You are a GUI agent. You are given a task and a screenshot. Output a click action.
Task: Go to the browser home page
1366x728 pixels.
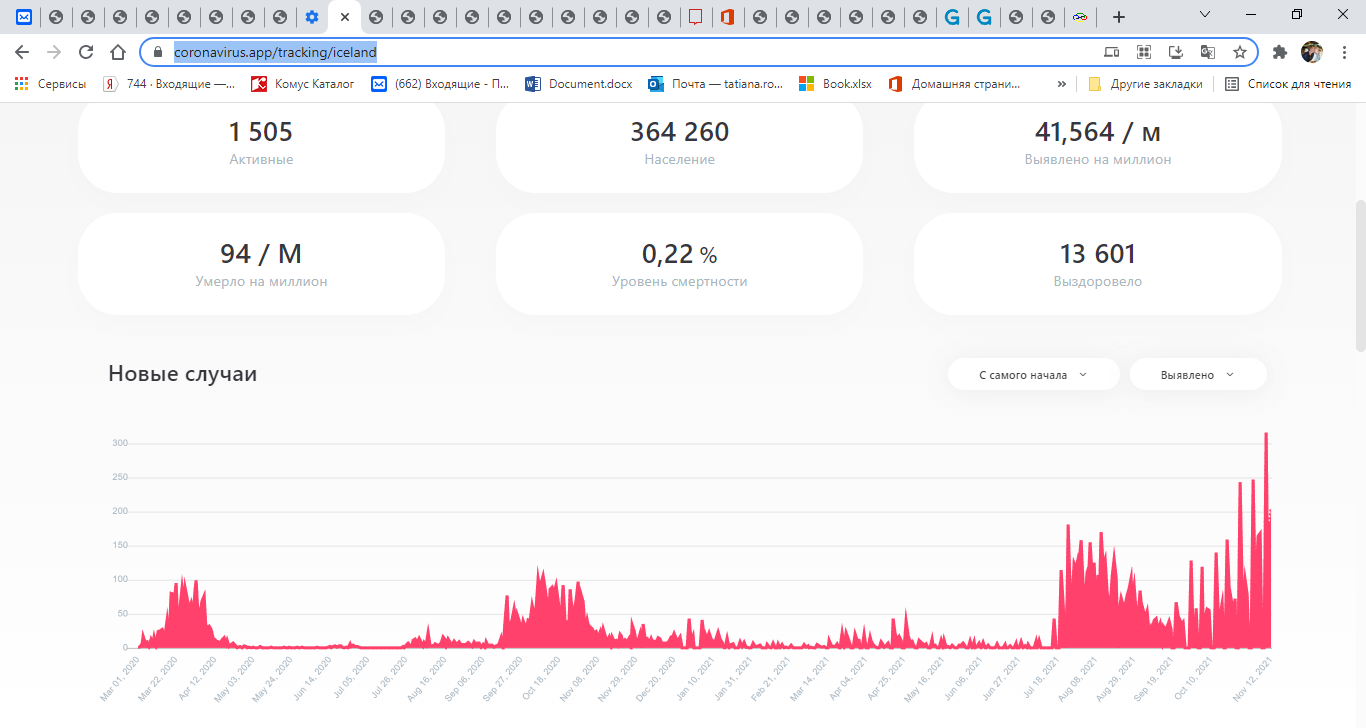(x=118, y=52)
